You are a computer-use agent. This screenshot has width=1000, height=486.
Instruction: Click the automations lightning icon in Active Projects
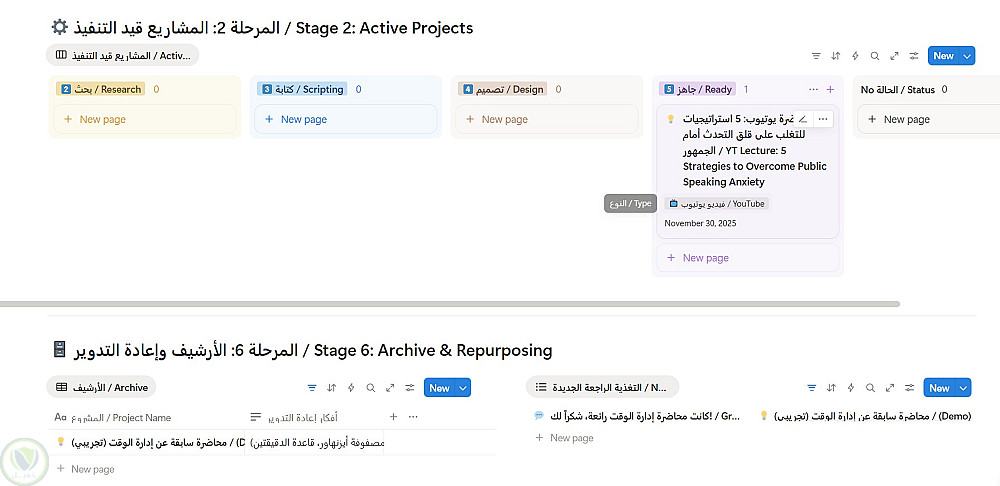coord(855,56)
